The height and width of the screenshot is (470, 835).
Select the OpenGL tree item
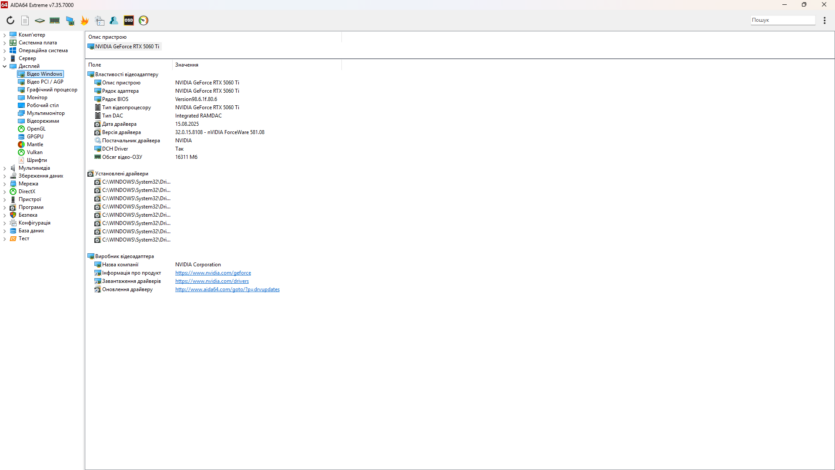[36, 129]
